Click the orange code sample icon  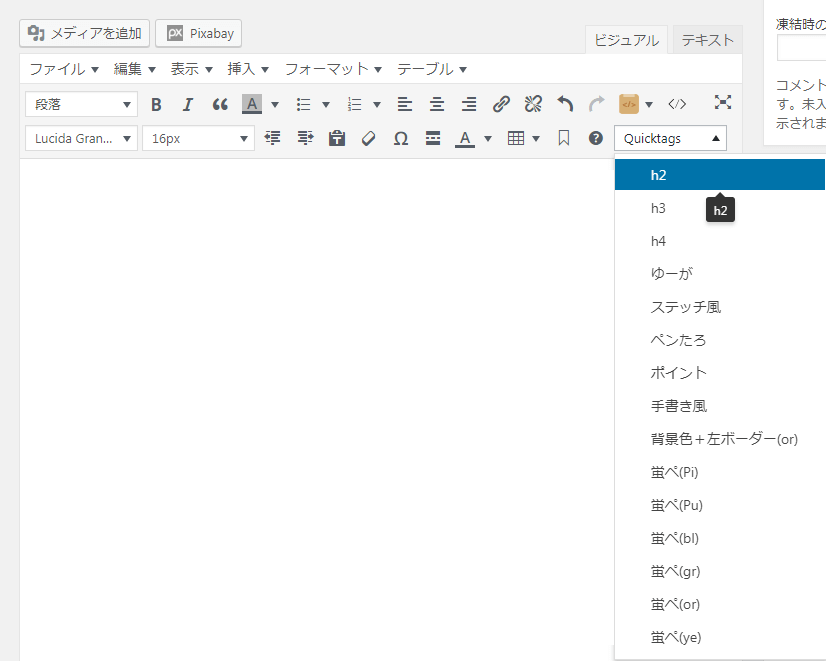click(x=629, y=104)
